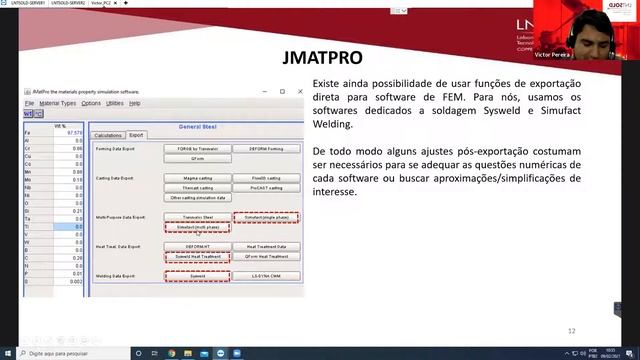Image resolution: width=640 pixels, height=360 pixels.
Task: Click the DEFORM-HT export button
Action: point(198,247)
